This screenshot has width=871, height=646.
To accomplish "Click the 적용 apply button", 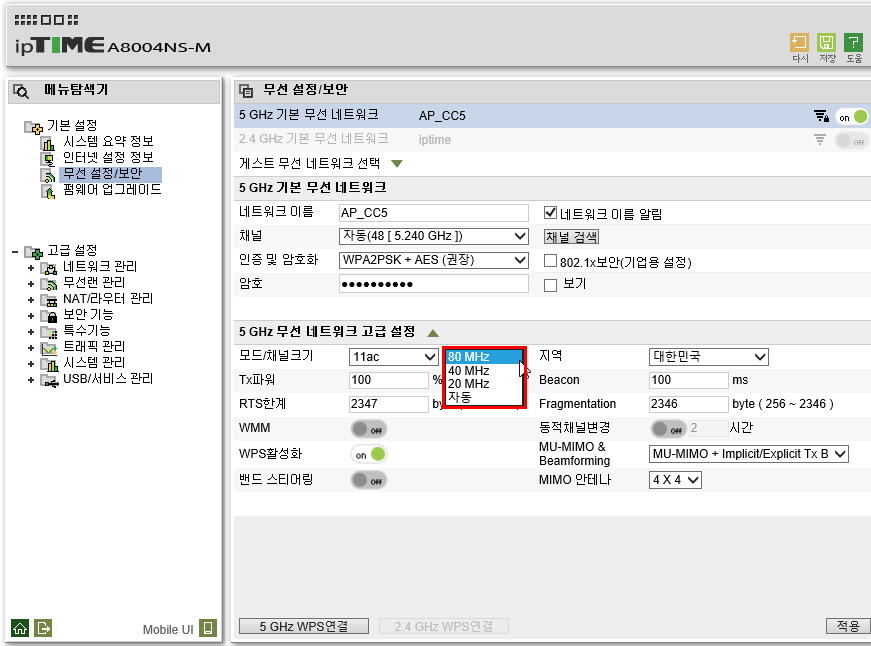I will click(x=848, y=626).
